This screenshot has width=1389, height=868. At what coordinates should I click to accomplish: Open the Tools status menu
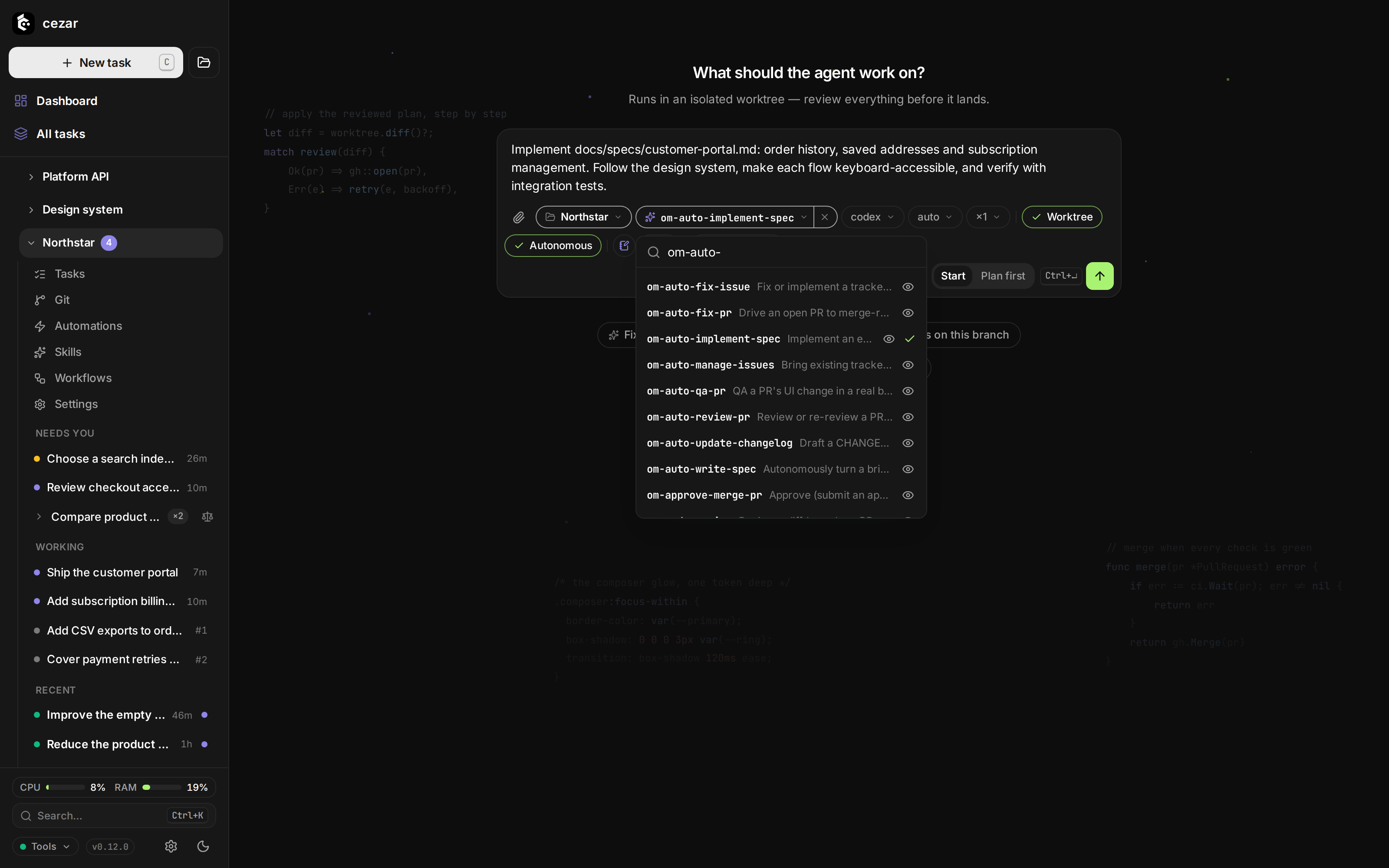pos(45,846)
